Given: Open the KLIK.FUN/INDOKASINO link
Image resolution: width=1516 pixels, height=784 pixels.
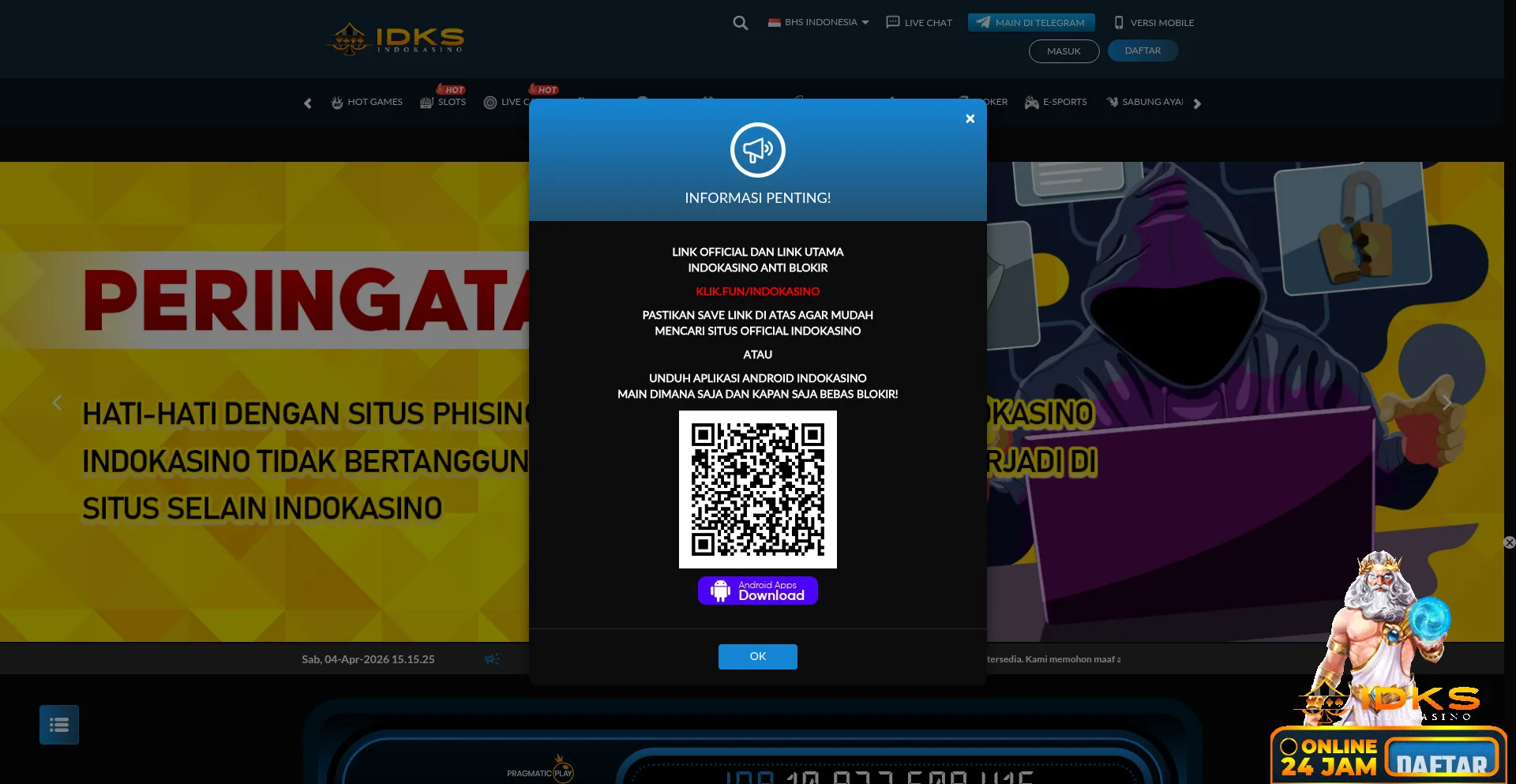Looking at the screenshot, I should coord(757,291).
